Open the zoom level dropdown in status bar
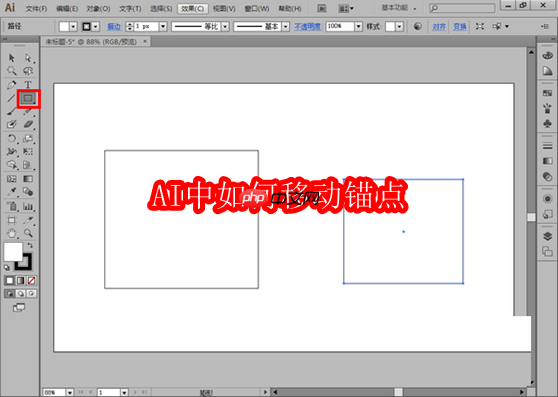Screen dimensions: 558x397 tap(70, 392)
